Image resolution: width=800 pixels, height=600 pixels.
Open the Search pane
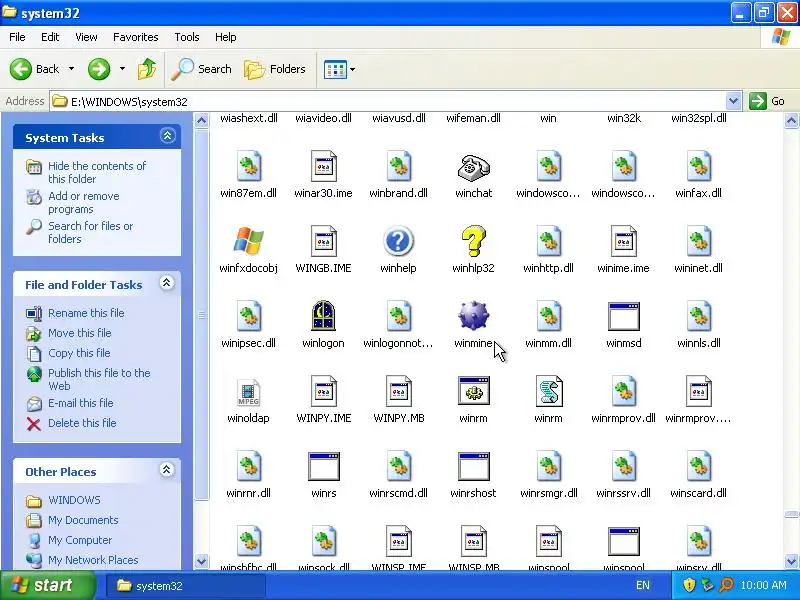pyautogui.click(x=202, y=69)
